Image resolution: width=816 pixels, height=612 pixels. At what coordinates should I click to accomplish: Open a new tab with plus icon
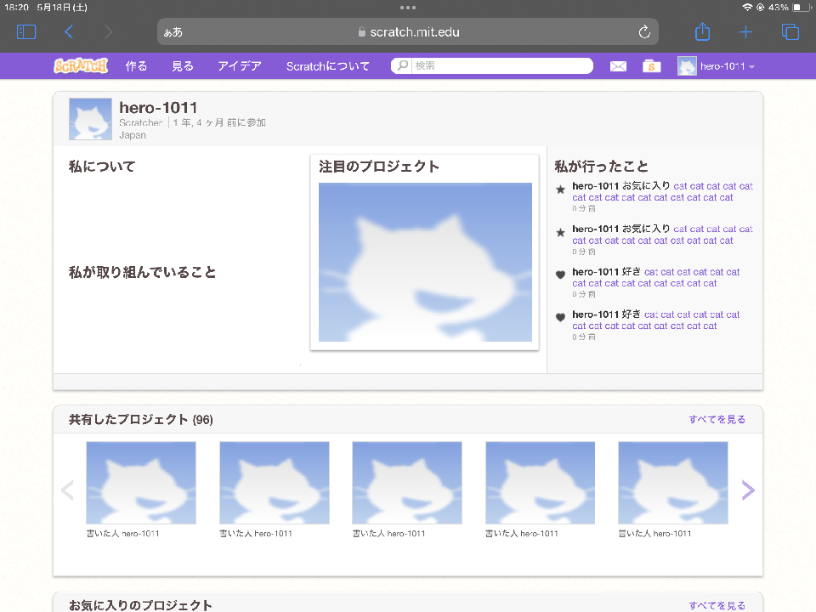pyautogui.click(x=745, y=32)
